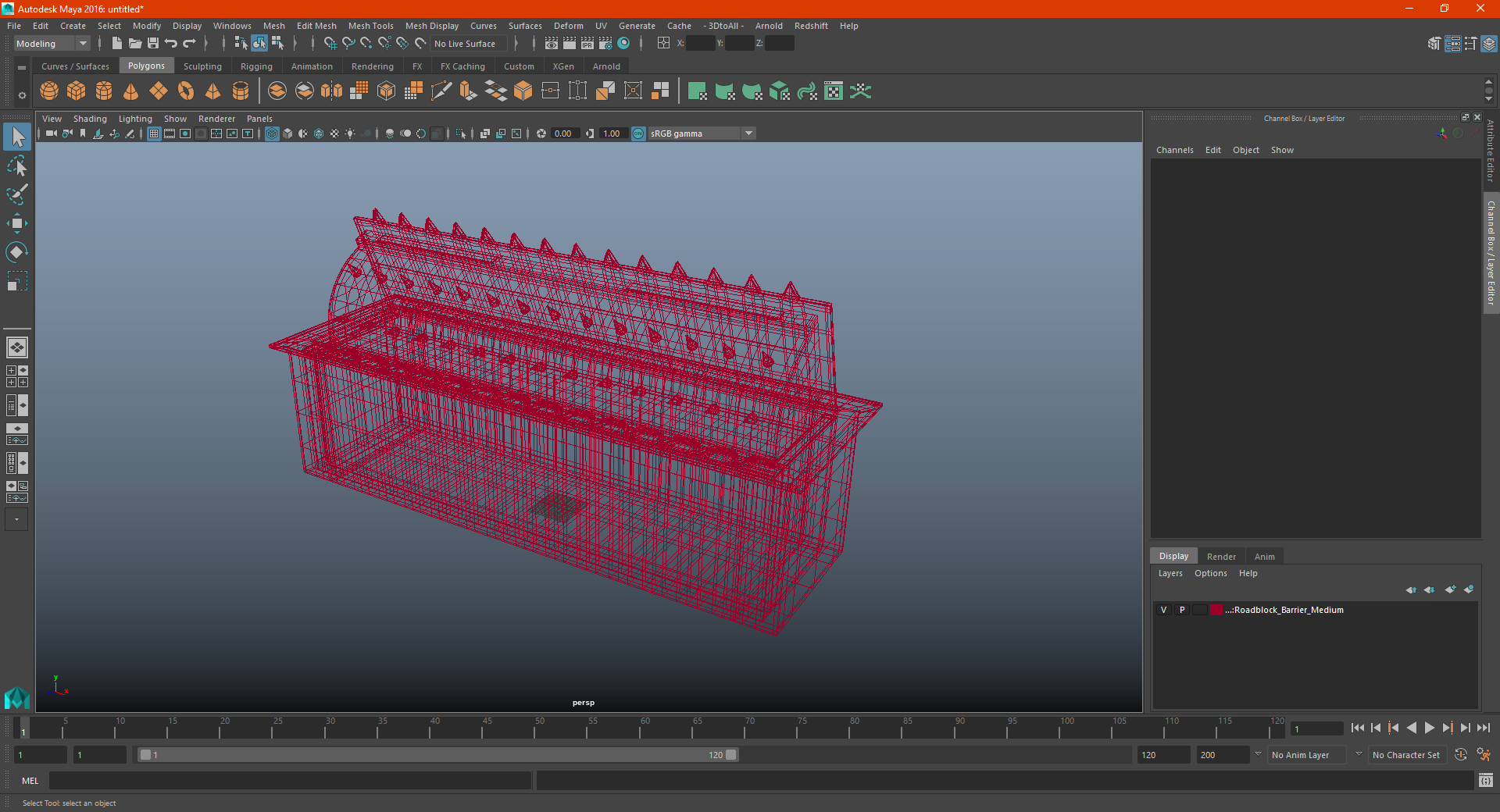Select the Paint Selection tool
The image size is (1500, 812).
click(x=16, y=194)
